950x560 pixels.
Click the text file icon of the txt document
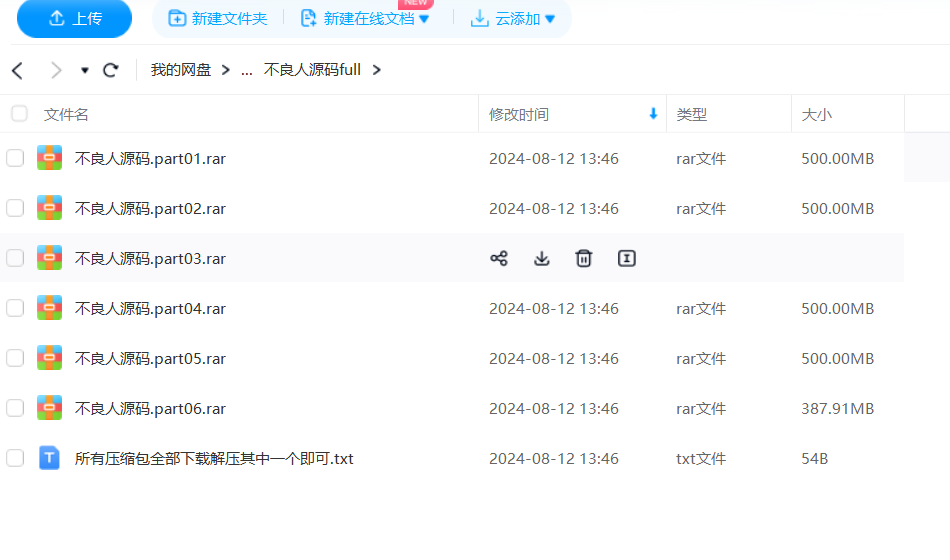click(49, 458)
